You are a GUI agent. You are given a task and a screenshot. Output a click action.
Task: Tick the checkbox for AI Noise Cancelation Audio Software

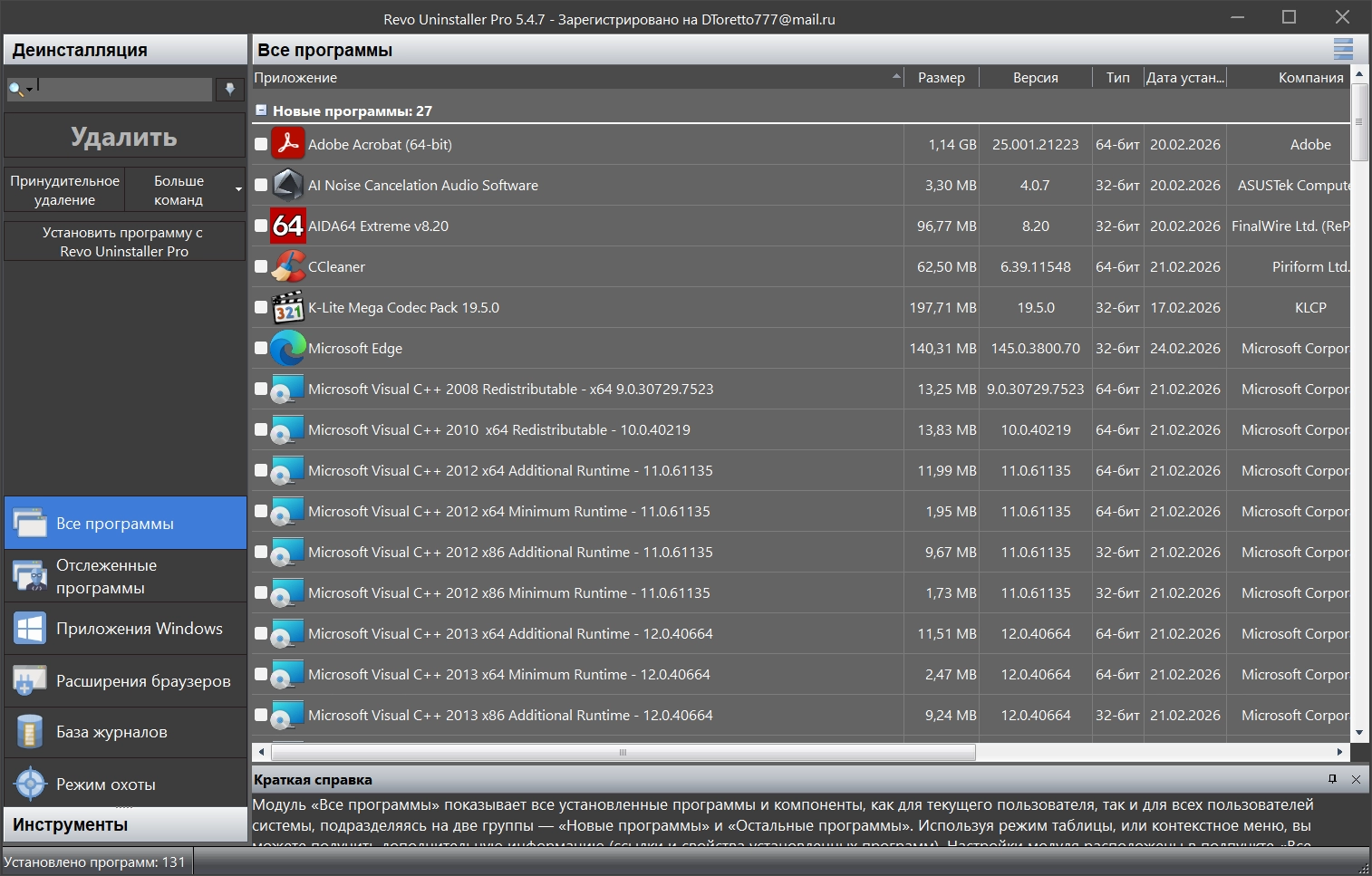tap(261, 185)
